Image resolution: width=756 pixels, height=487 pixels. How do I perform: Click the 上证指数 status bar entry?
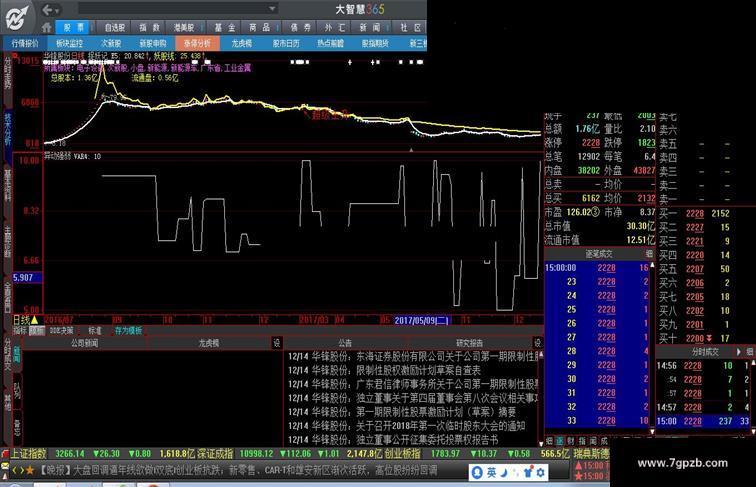(x=29, y=454)
